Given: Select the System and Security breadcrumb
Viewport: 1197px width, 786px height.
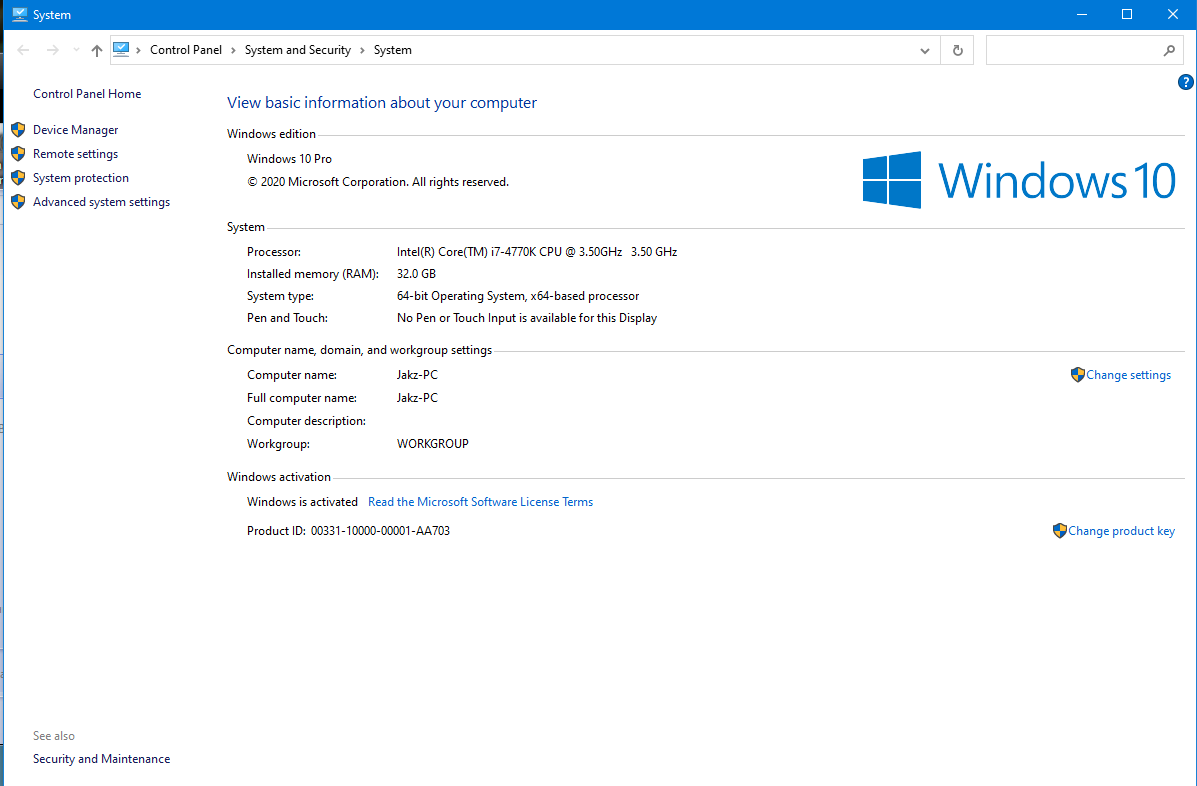Looking at the screenshot, I should (x=297, y=50).
